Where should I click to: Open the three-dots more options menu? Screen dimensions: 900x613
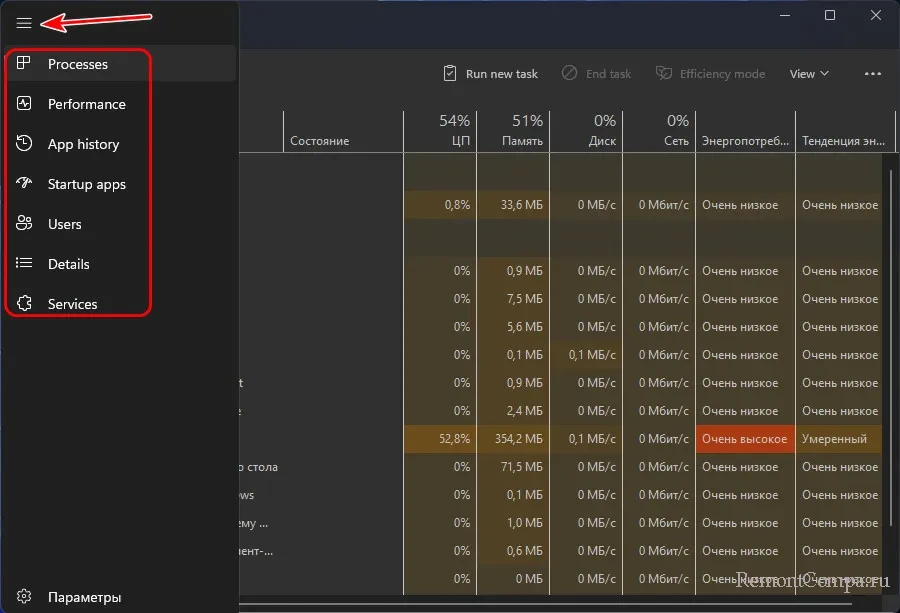click(x=872, y=73)
